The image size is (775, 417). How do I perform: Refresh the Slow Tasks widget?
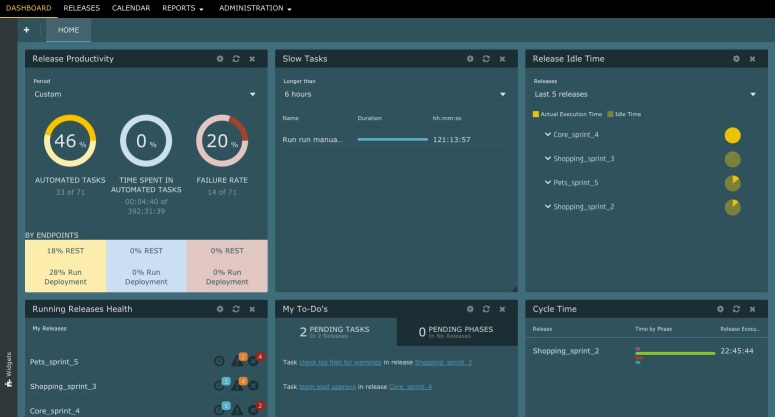(x=486, y=59)
